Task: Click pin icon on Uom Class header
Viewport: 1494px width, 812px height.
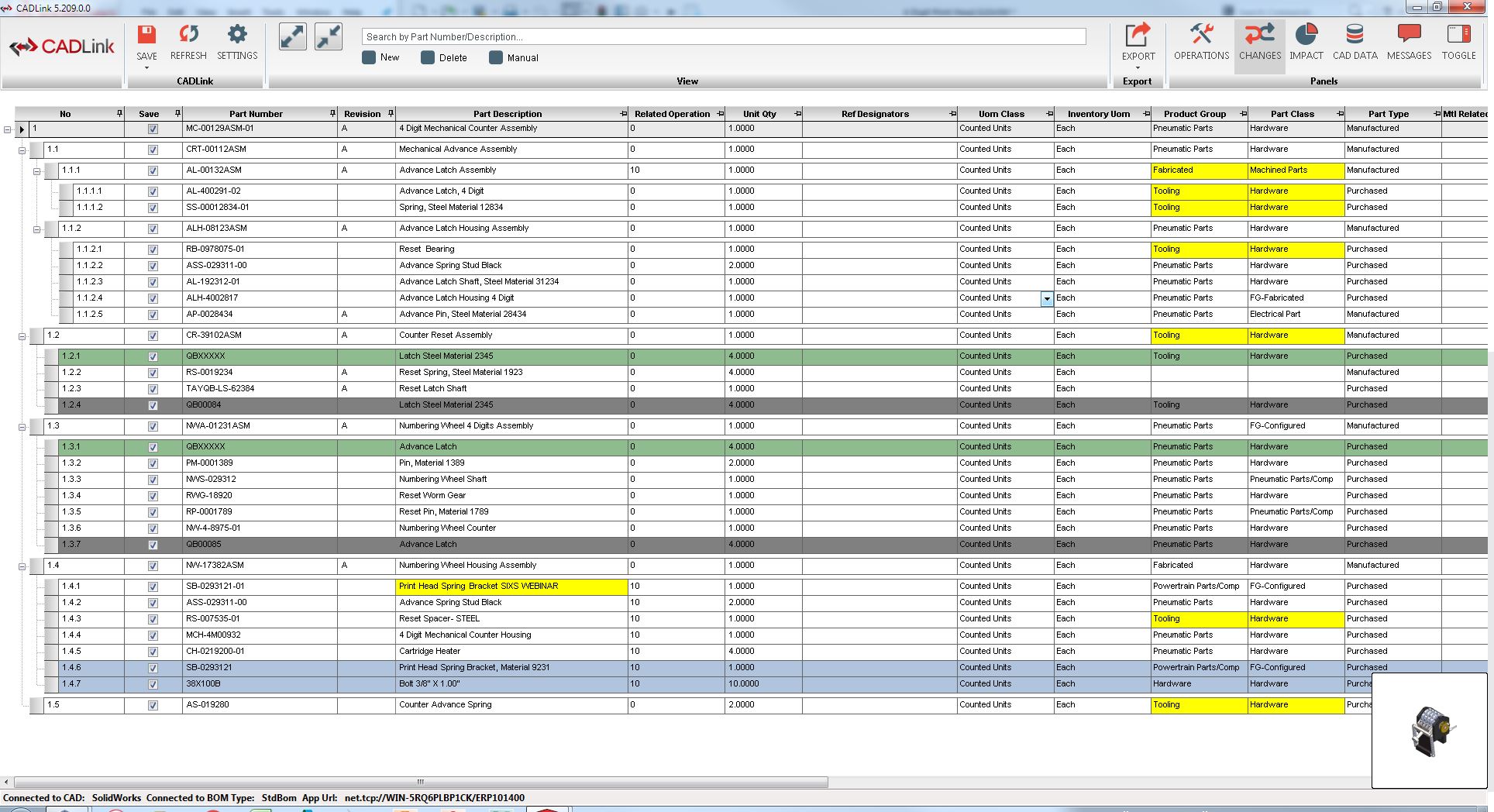Action: 1049,113
